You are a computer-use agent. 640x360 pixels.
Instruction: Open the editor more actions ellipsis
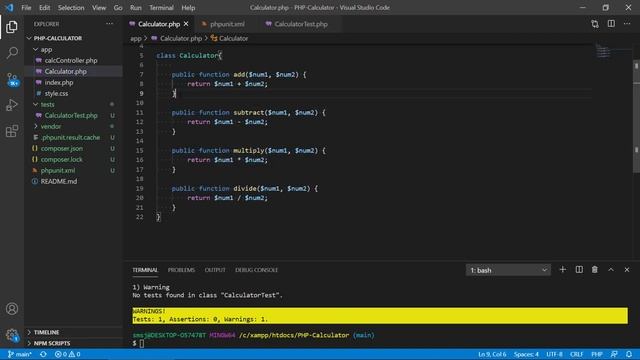(627, 24)
